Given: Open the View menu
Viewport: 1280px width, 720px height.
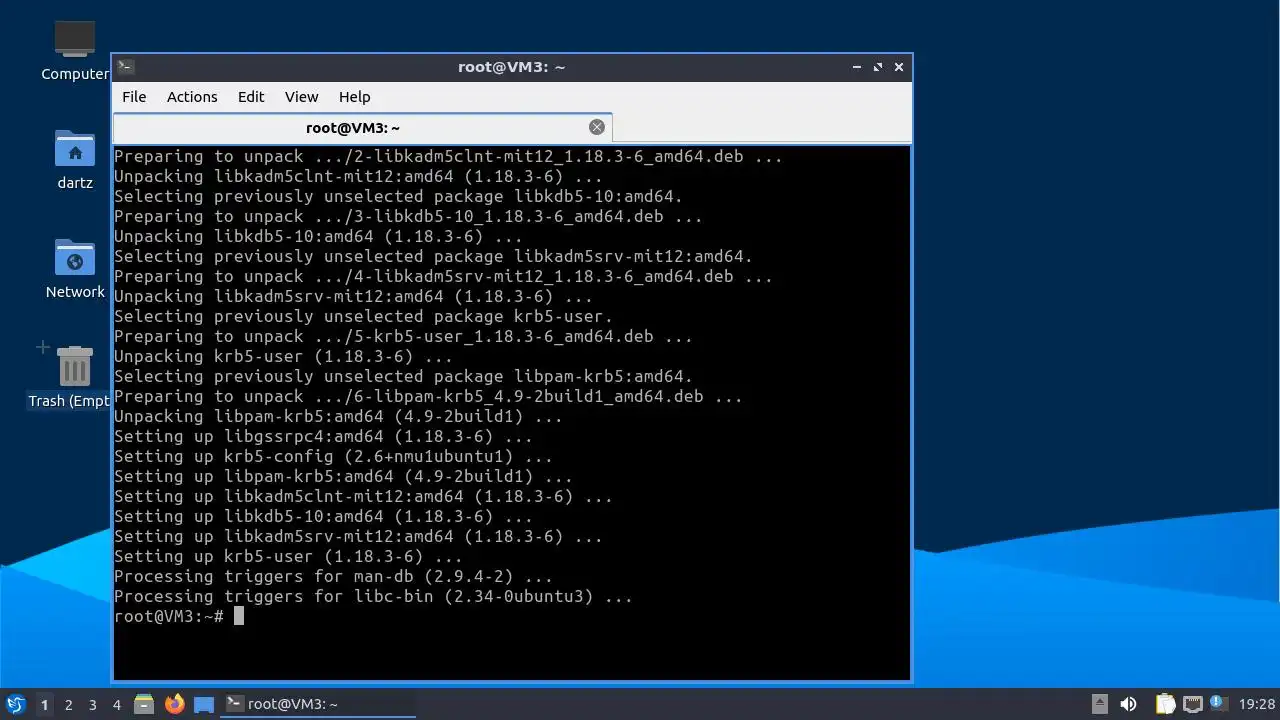Looking at the screenshot, I should [x=301, y=97].
